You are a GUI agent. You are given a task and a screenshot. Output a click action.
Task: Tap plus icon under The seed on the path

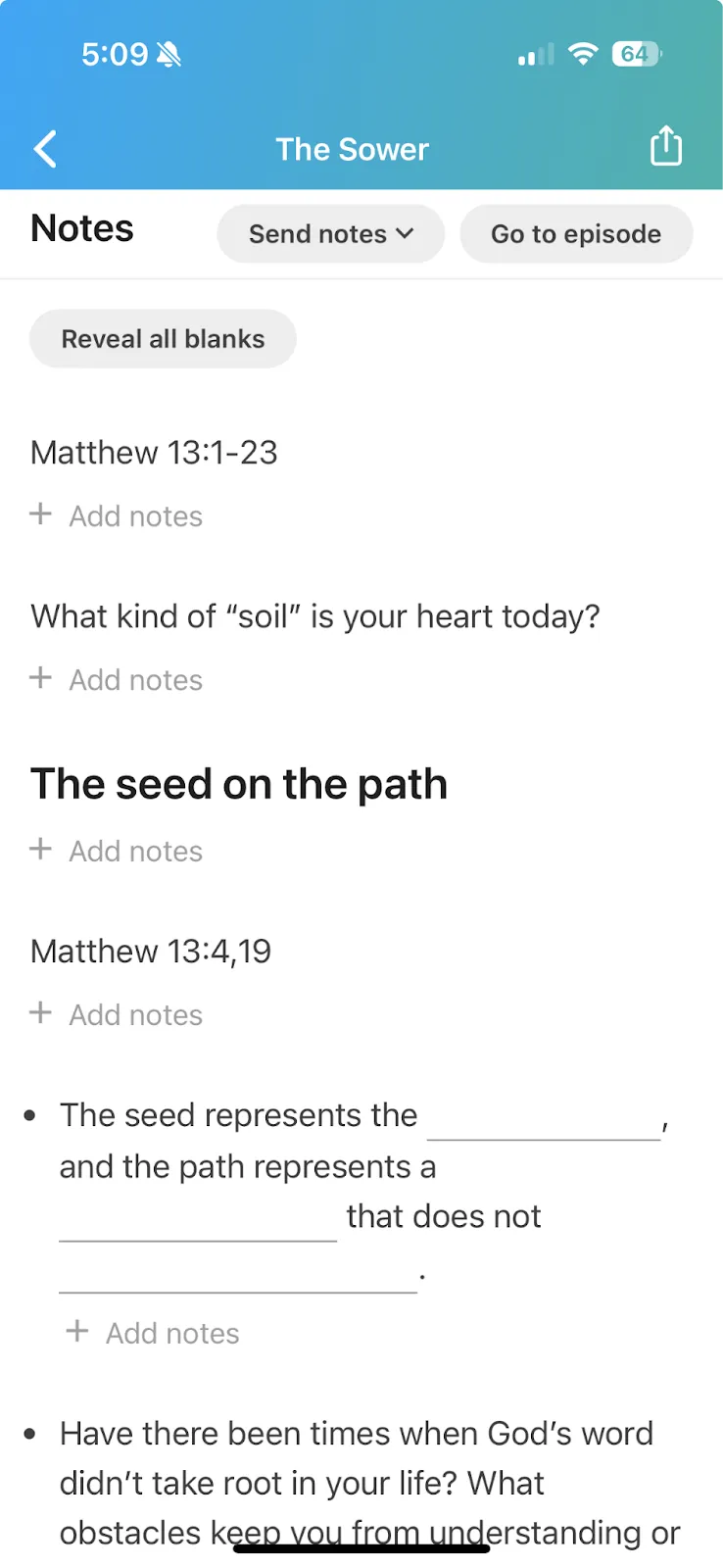[x=41, y=850]
